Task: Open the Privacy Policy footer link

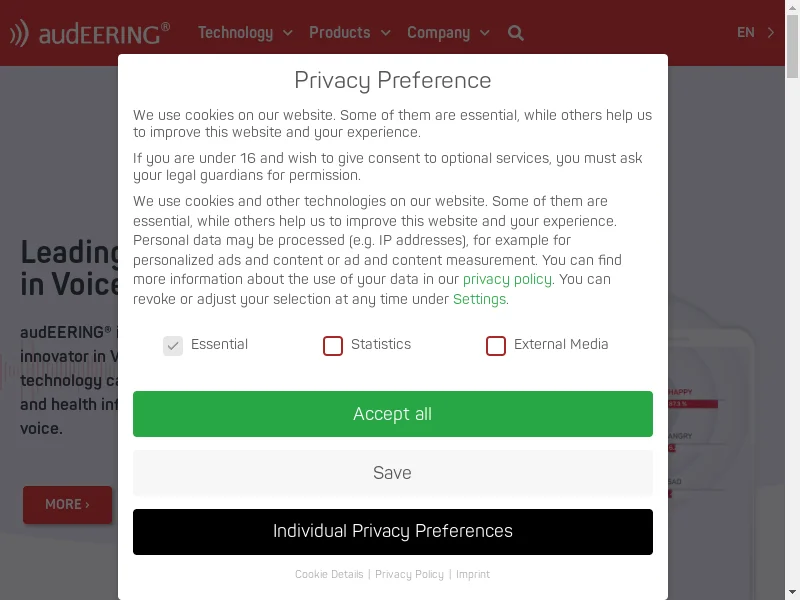Action: tap(409, 574)
